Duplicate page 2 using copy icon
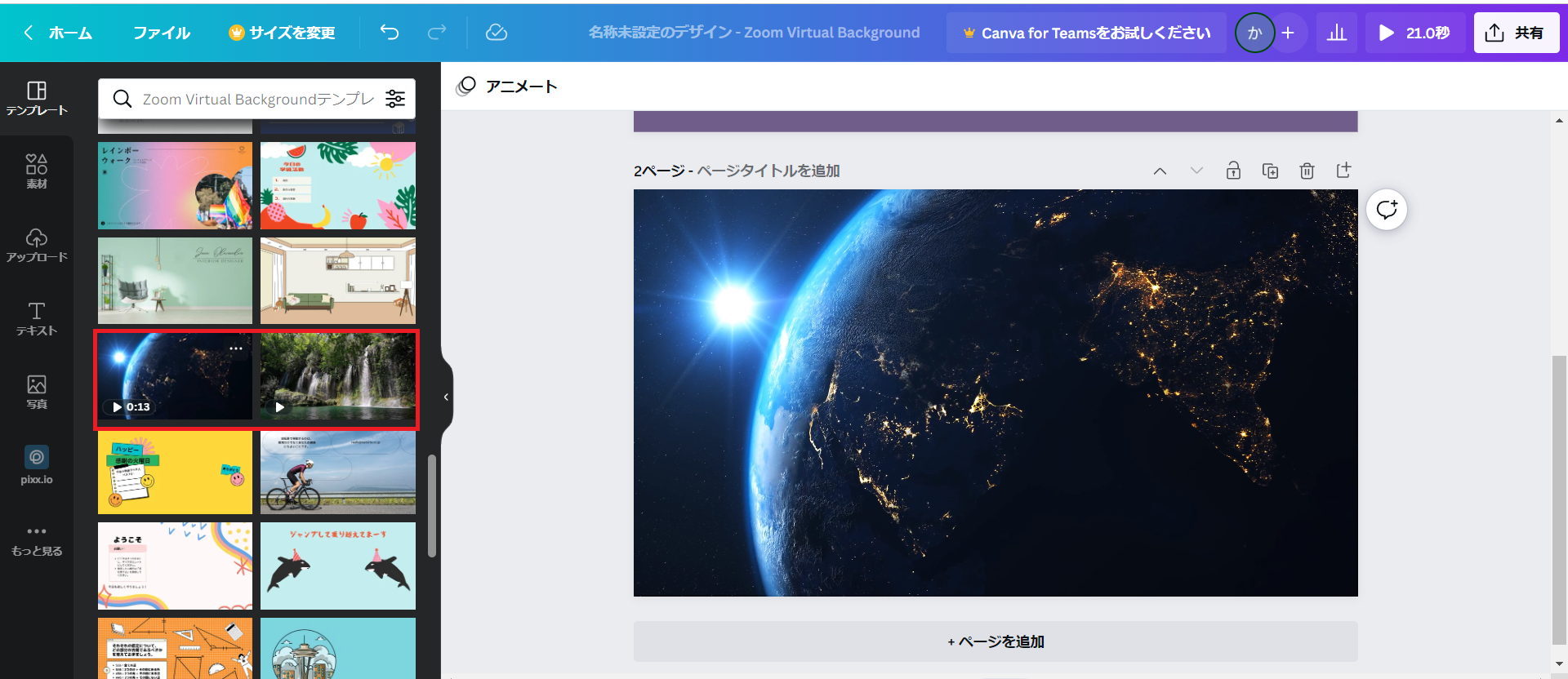Image resolution: width=1568 pixels, height=679 pixels. click(x=1270, y=171)
